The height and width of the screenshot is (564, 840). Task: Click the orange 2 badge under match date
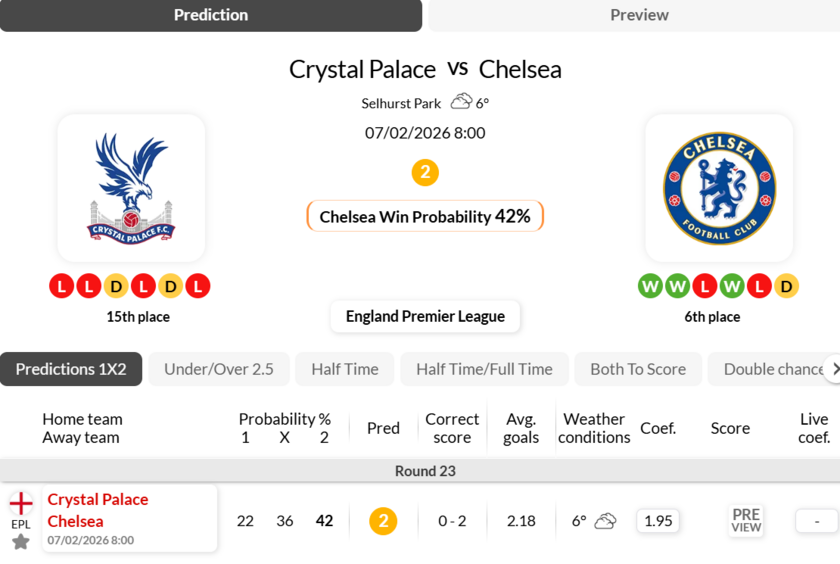425,173
